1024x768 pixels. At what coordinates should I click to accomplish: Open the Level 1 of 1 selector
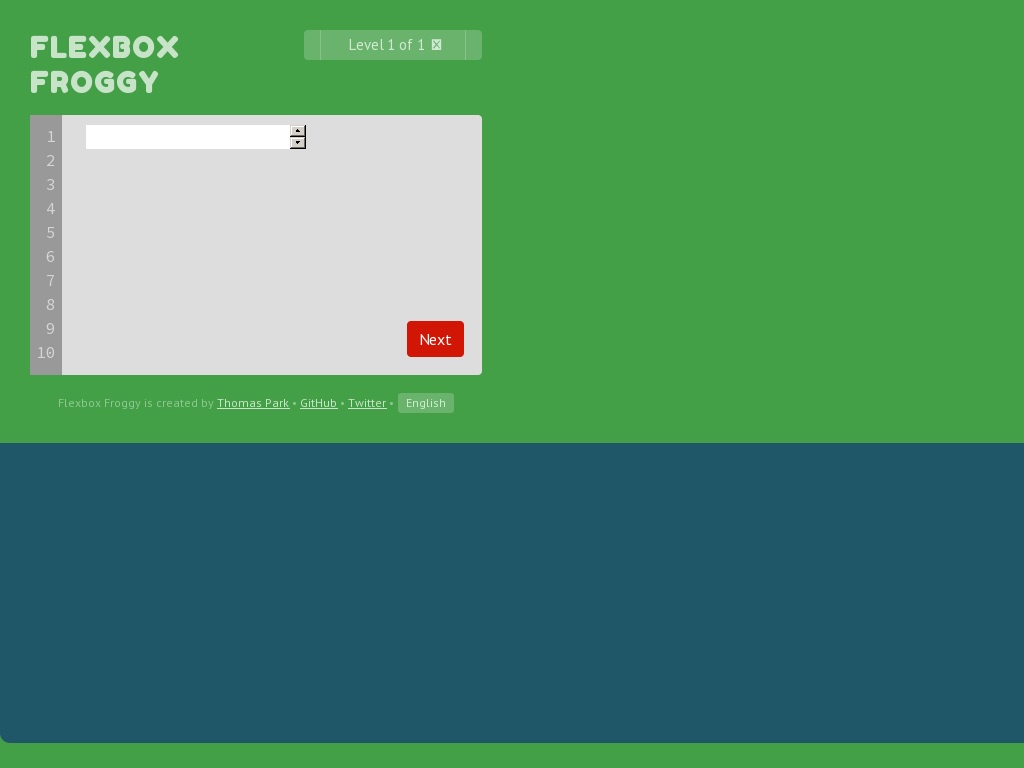point(386,45)
